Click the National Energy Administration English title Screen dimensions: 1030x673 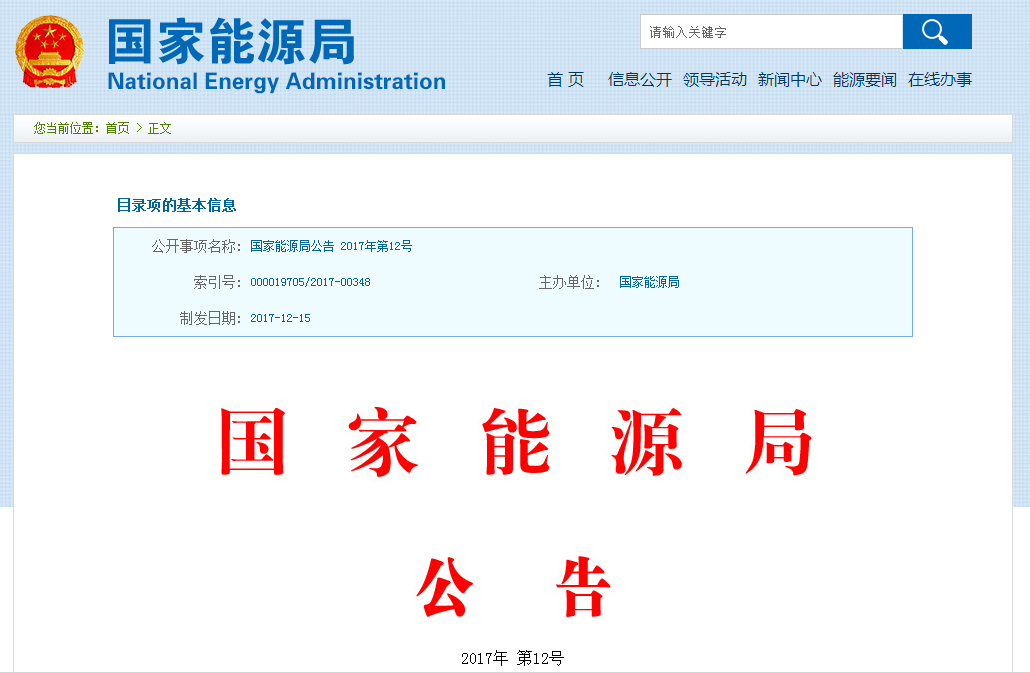(x=276, y=82)
